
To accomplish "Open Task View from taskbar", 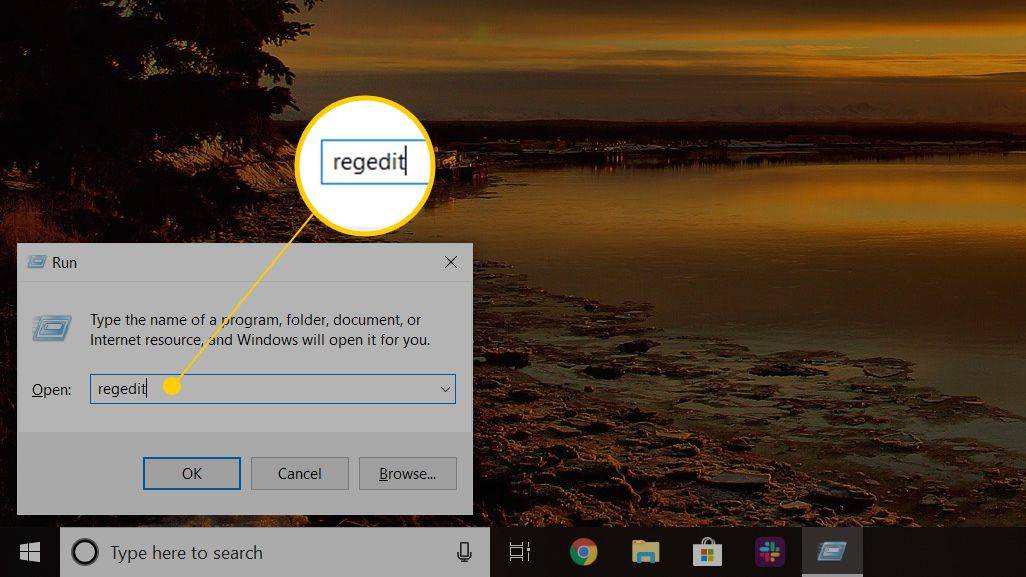I will coord(520,552).
